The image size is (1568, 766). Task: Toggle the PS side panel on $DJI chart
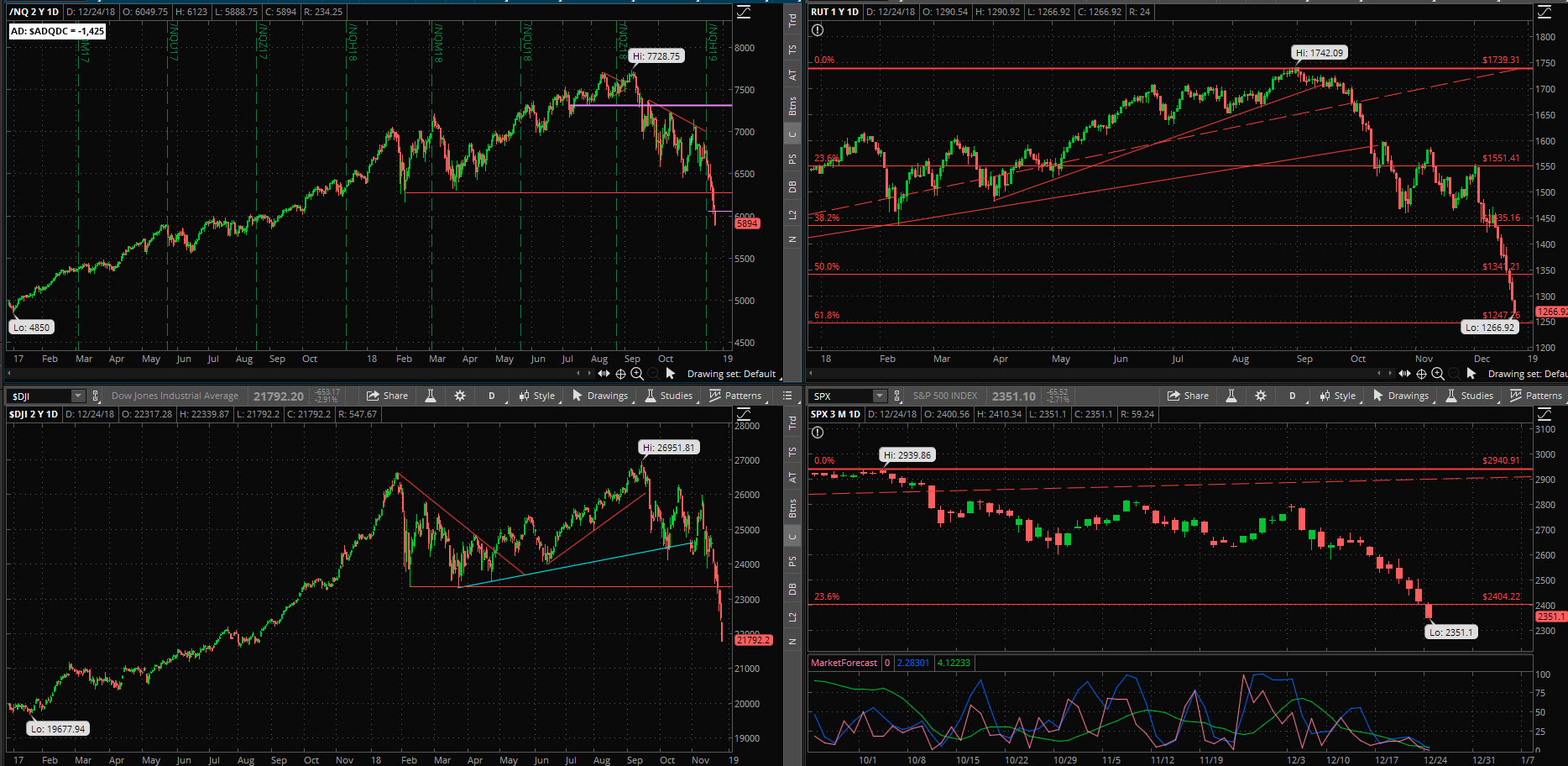coord(792,561)
